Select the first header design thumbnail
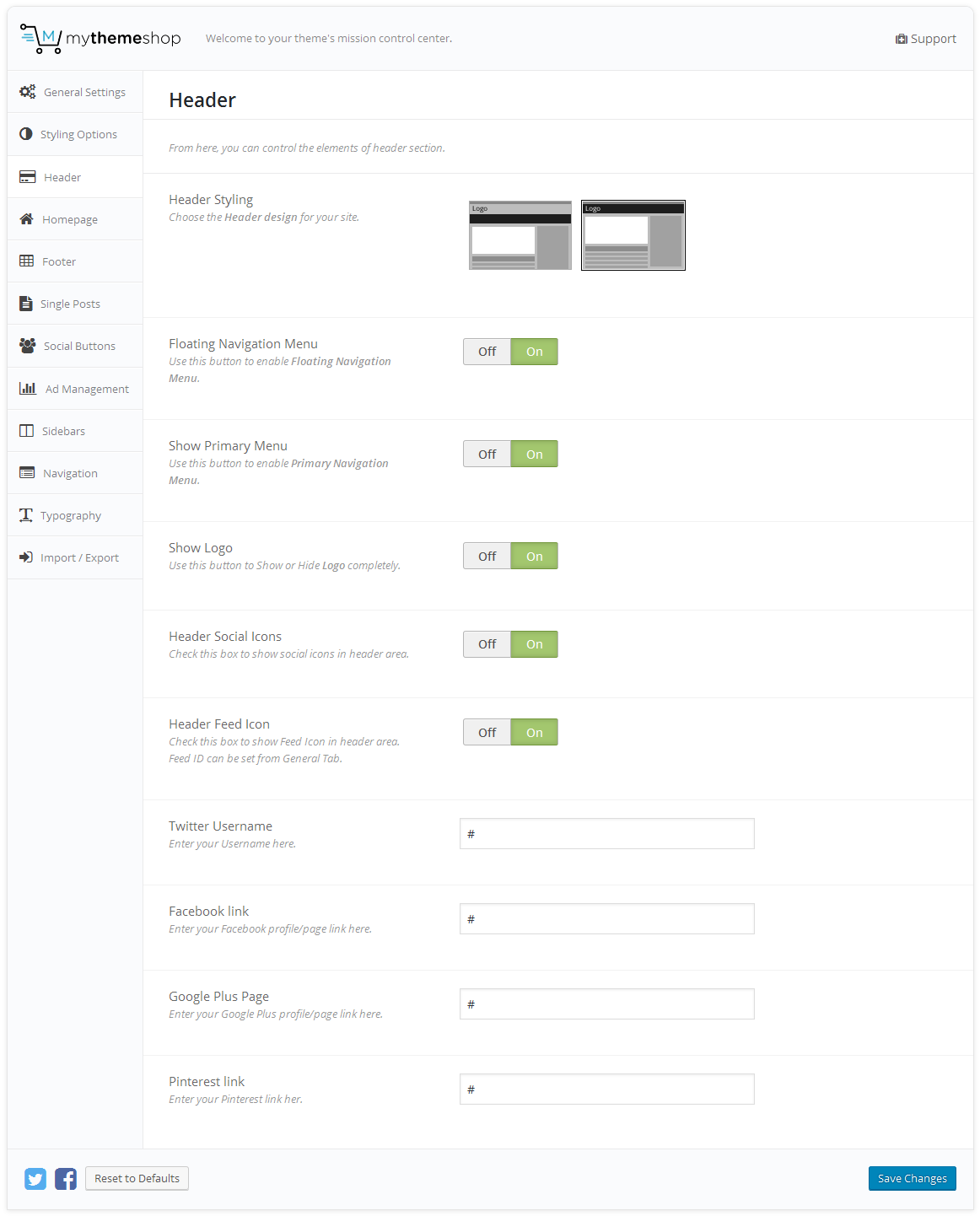The height and width of the screenshot is (1216, 980). pos(520,235)
